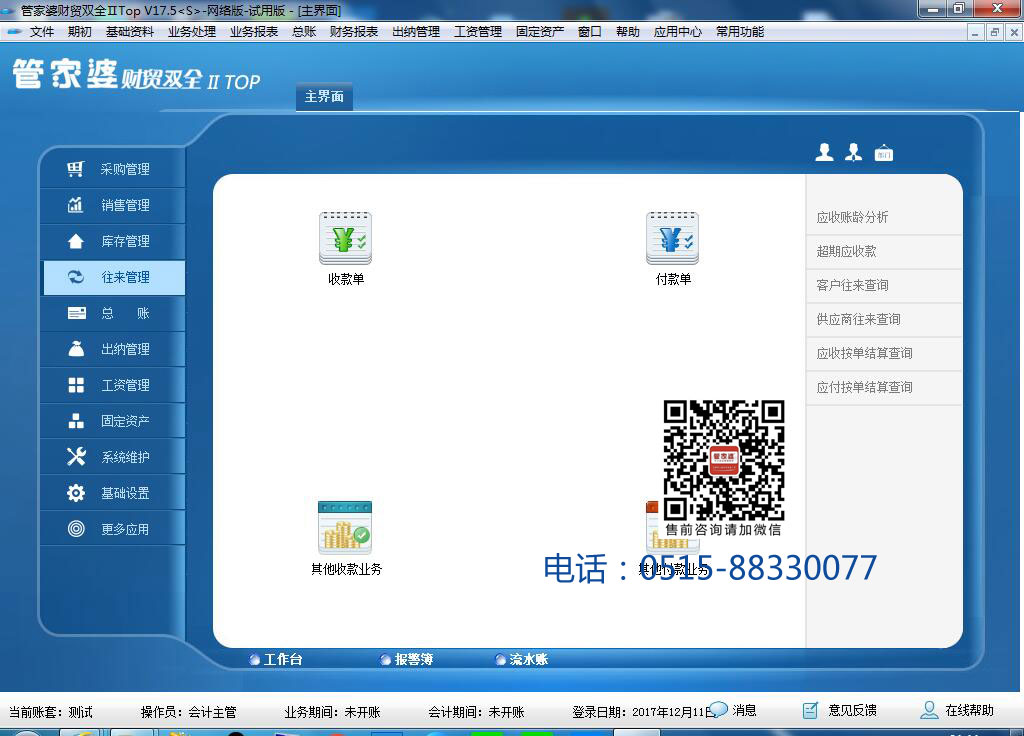Screen dimensions: 1024x736
Task: Open the 付款单 payment icon
Action: [673, 238]
